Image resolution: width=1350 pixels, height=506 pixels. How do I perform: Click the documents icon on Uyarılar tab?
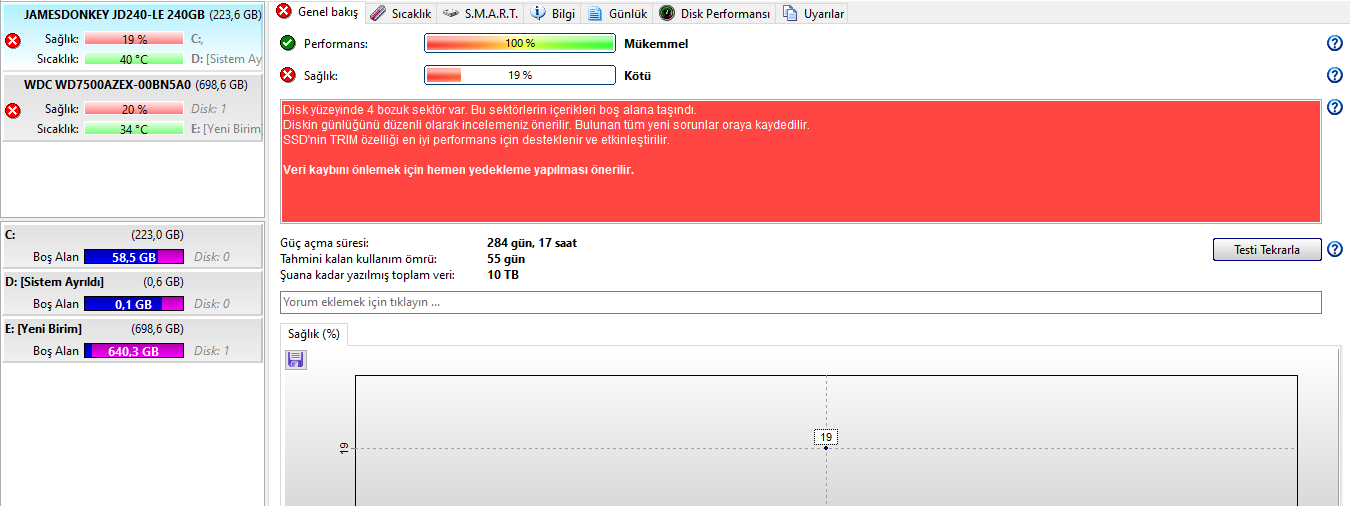tap(791, 13)
